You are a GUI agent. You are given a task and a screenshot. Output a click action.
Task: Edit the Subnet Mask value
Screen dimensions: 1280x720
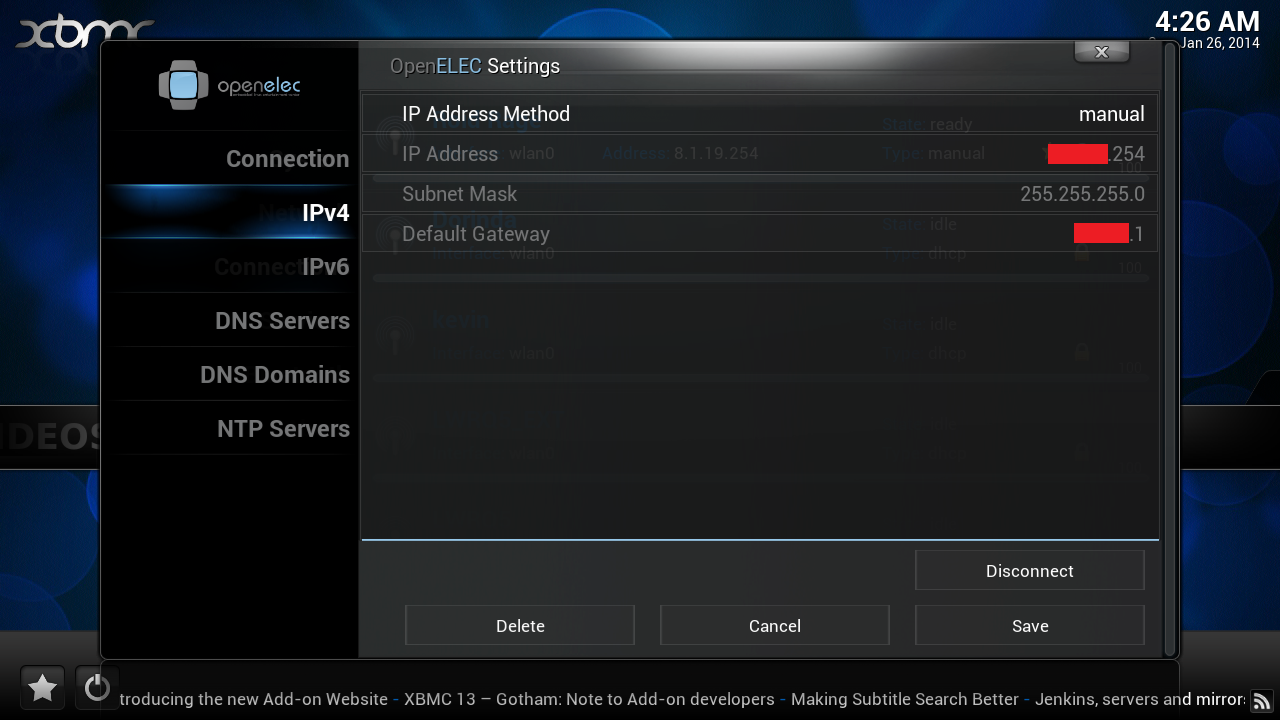point(759,194)
